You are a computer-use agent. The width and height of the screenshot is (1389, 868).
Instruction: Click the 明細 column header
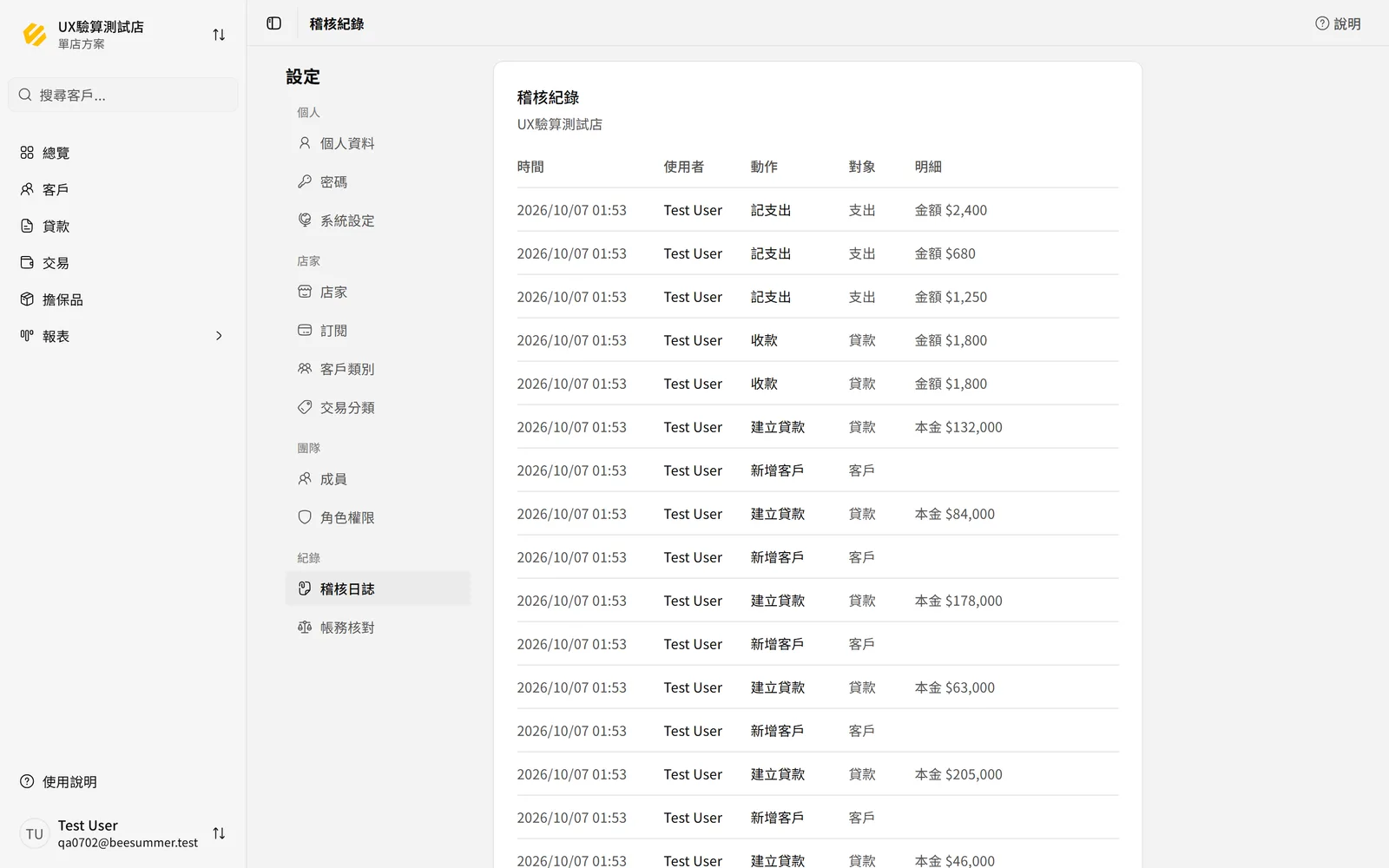[x=928, y=167]
